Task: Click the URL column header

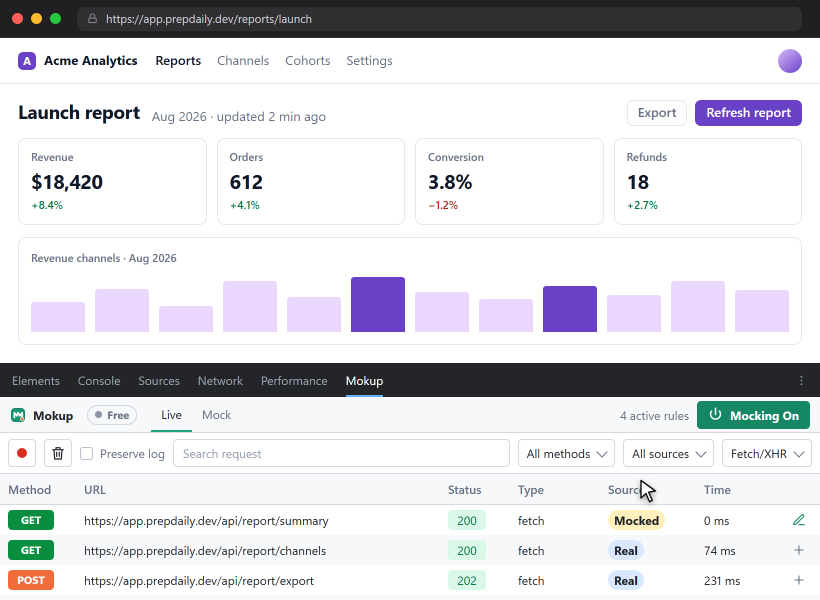Action: coord(95,490)
